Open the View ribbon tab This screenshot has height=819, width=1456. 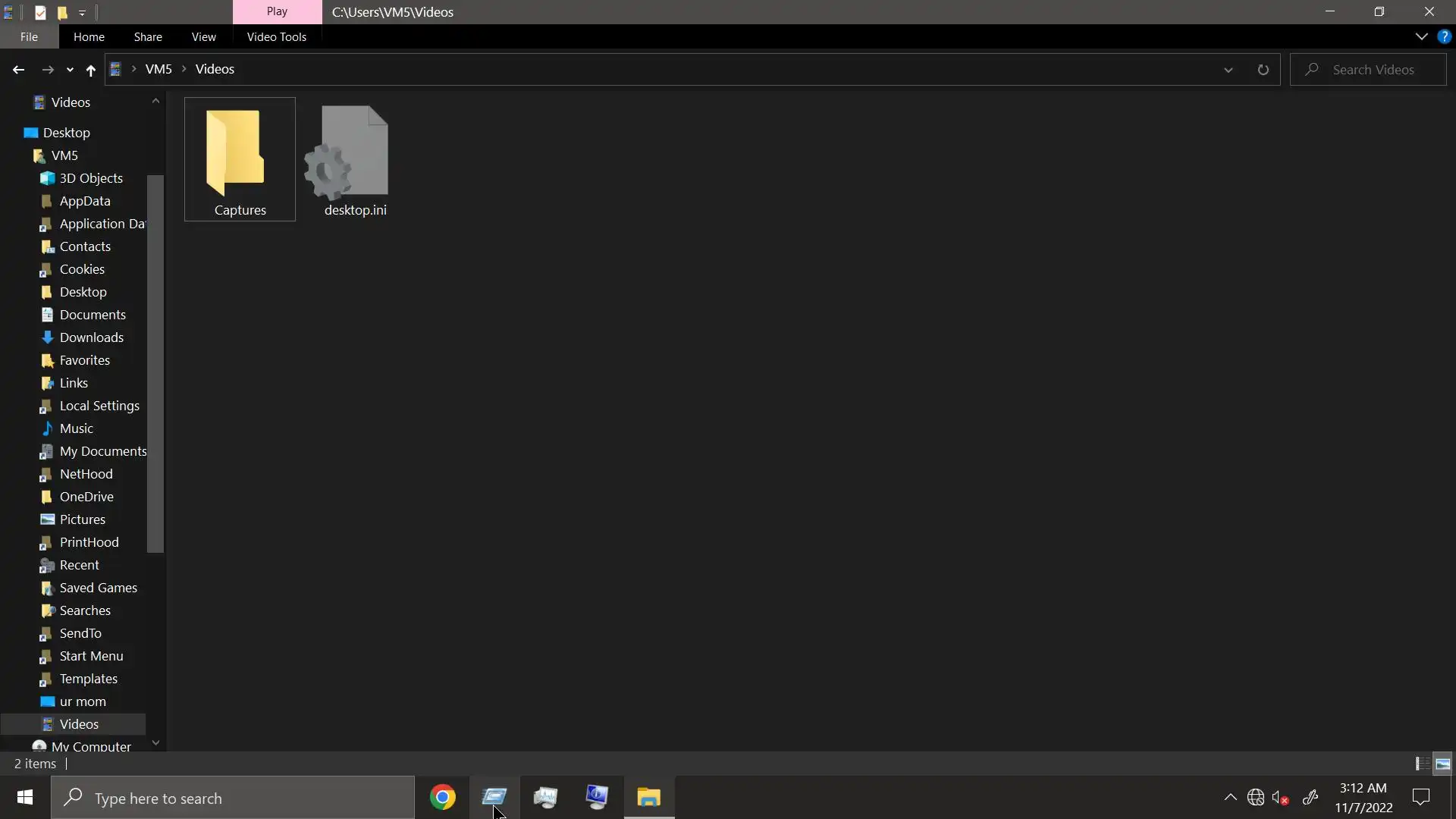coord(203,36)
